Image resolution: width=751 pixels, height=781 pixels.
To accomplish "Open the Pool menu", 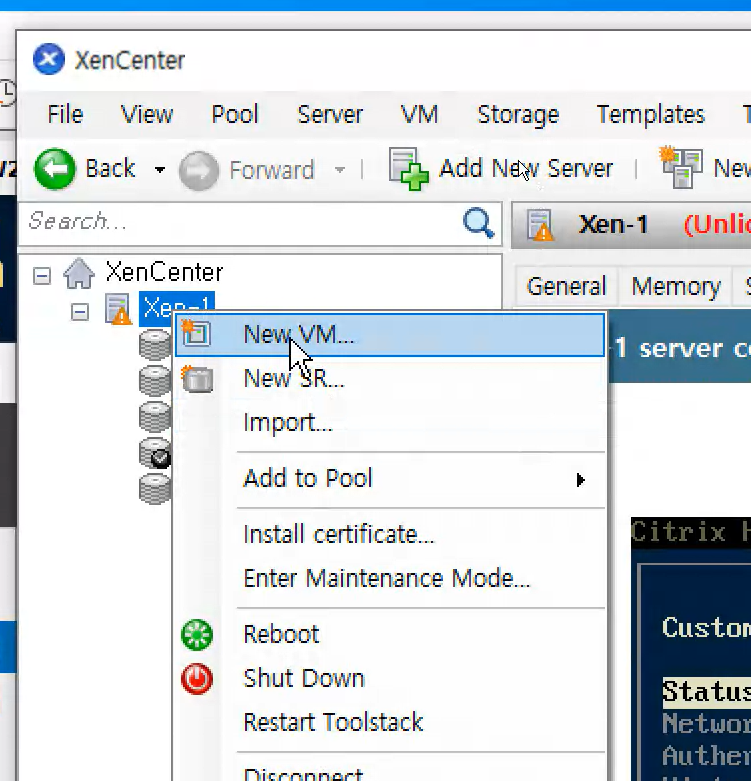I will pos(235,115).
